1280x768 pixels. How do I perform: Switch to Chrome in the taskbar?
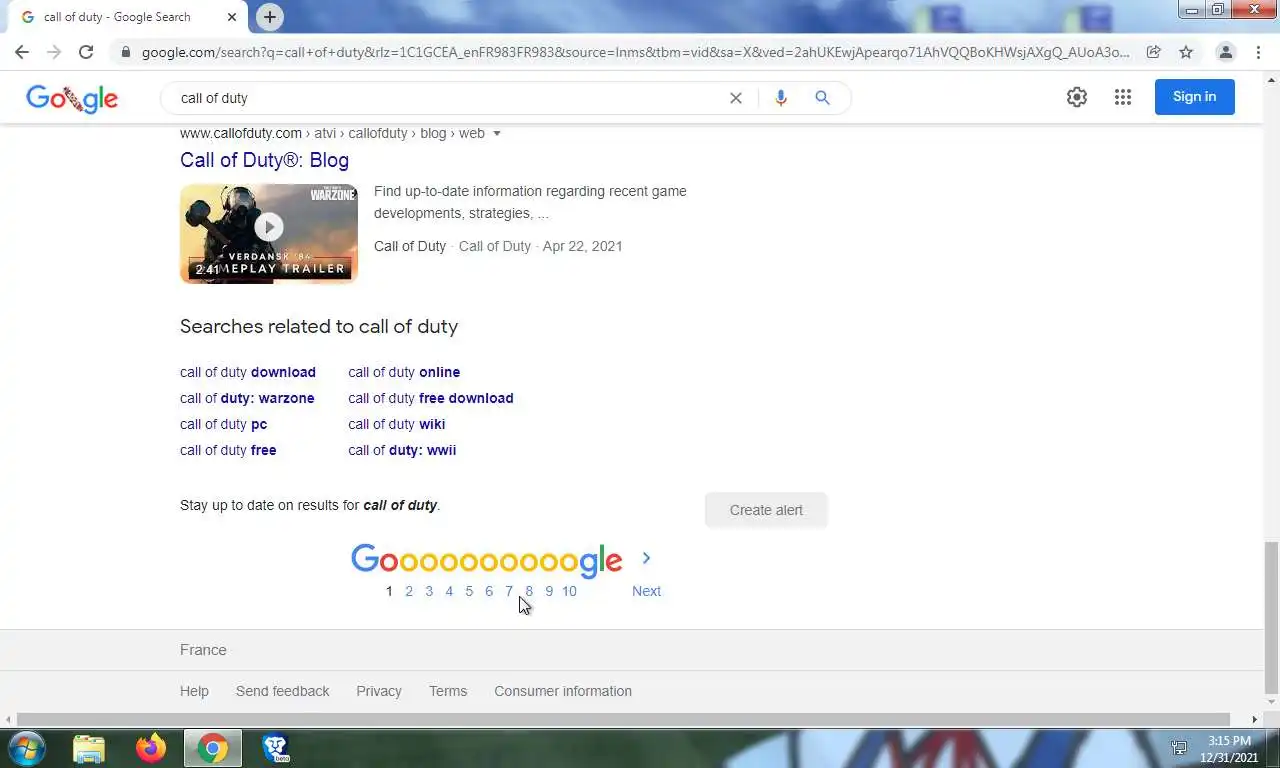pyautogui.click(x=212, y=748)
